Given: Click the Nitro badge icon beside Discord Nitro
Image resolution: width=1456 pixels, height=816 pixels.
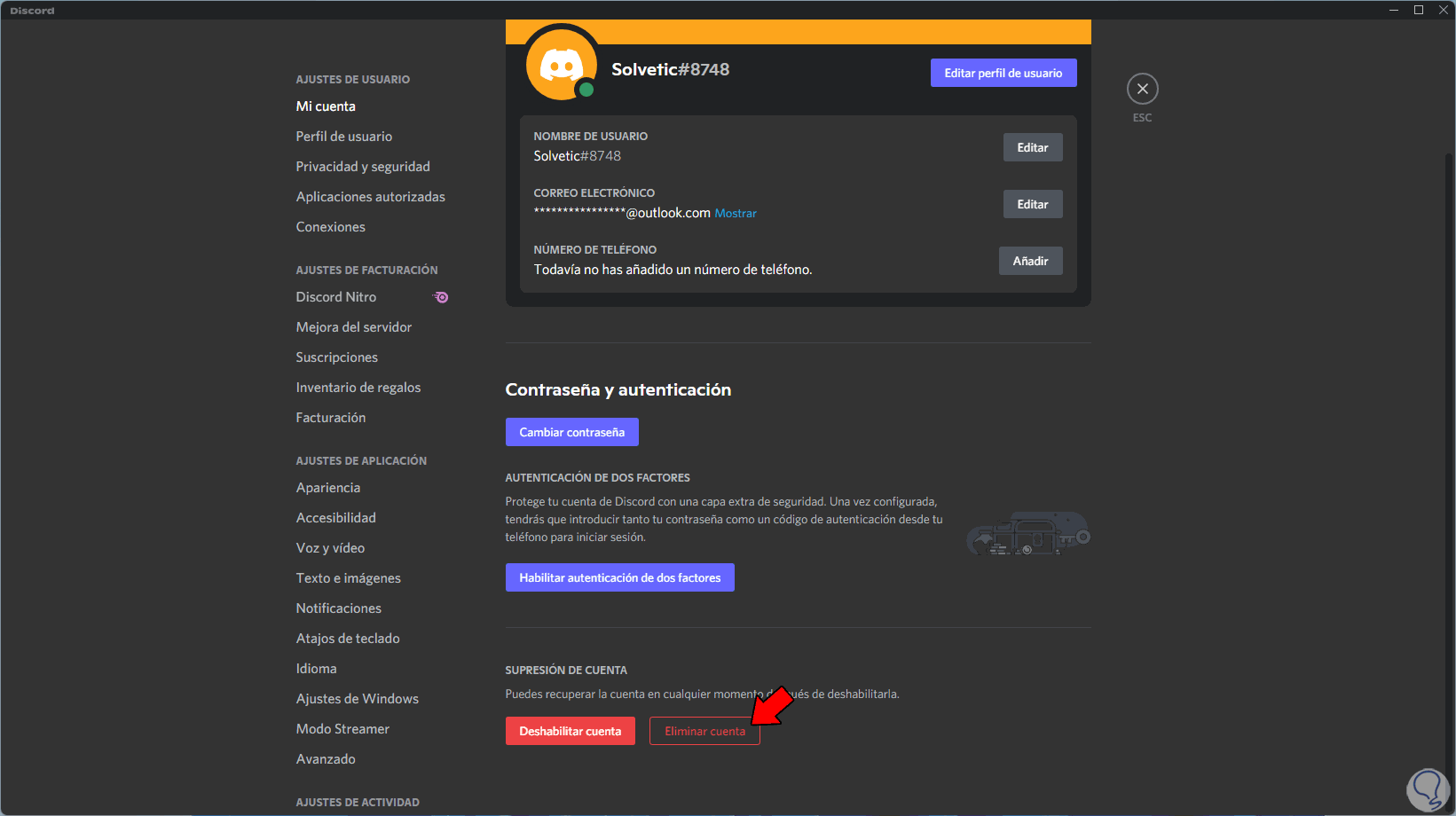Looking at the screenshot, I should (441, 297).
